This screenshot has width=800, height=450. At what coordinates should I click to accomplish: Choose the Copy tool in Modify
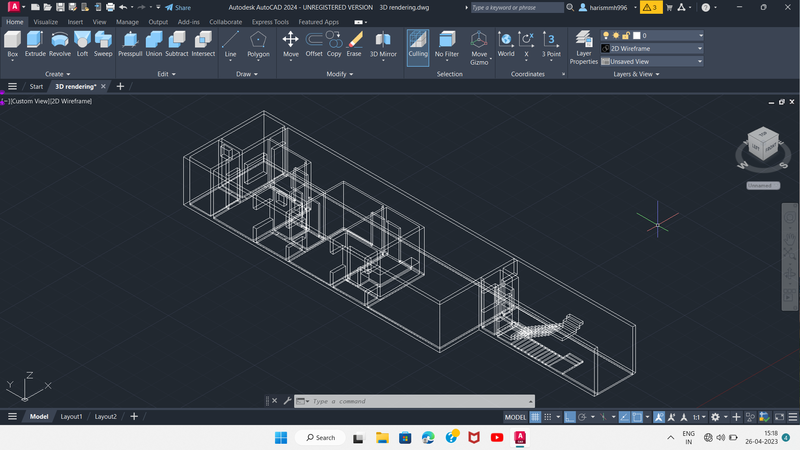pos(334,44)
